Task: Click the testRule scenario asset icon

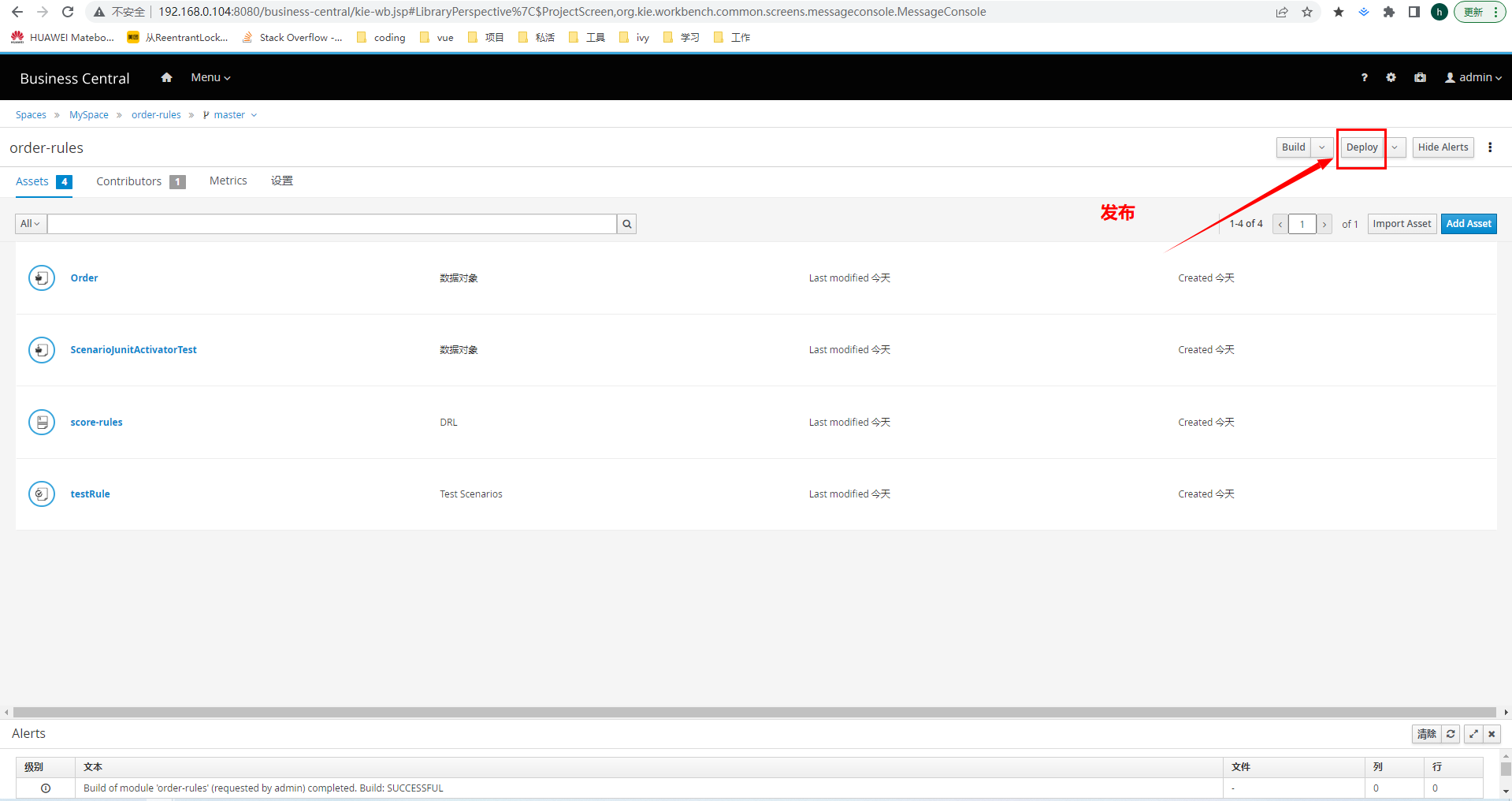Action: (42, 494)
